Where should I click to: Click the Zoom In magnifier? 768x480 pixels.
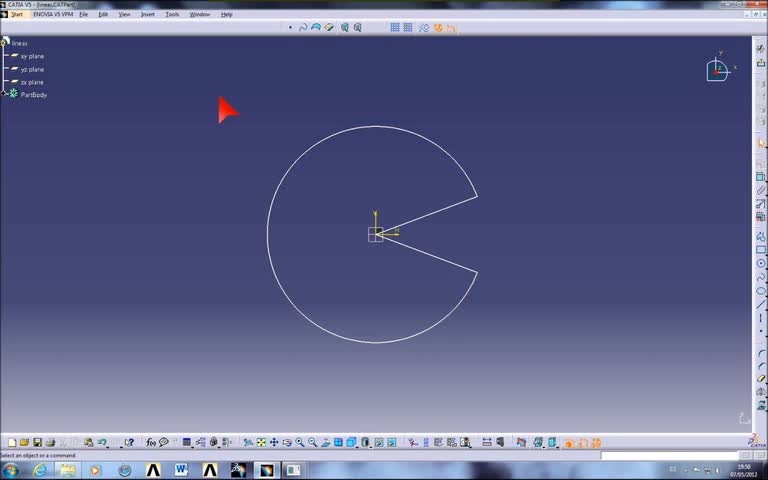coord(300,443)
